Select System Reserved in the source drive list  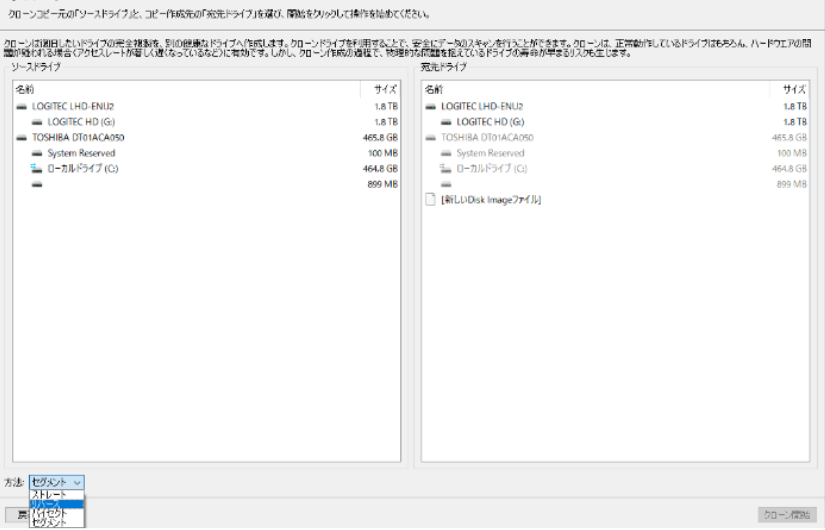(x=81, y=153)
